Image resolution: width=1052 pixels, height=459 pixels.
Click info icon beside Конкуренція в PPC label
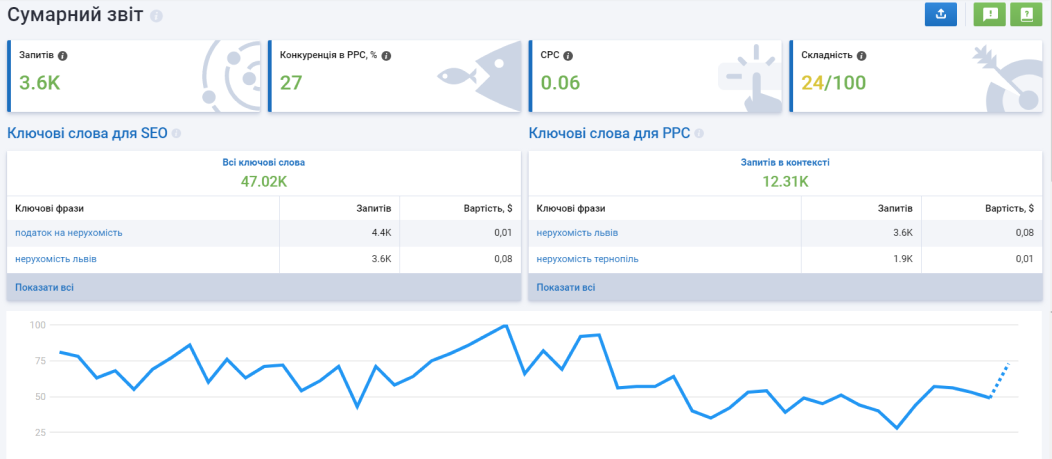(x=386, y=56)
